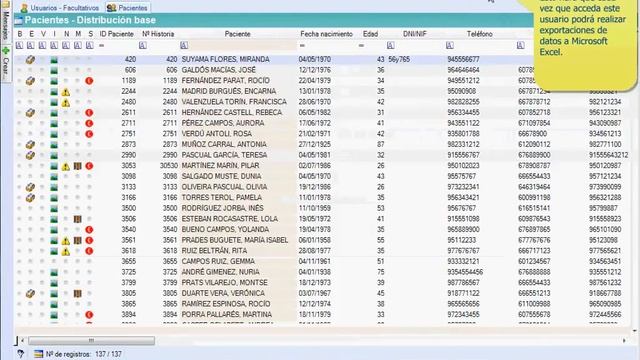Click the pin icon at the status bar's left end
Viewport: 640px width, 360px height.
point(20,354)
